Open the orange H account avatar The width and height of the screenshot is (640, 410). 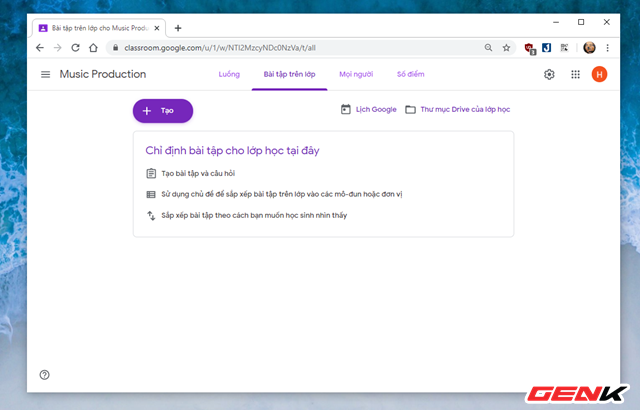point(599,74)
